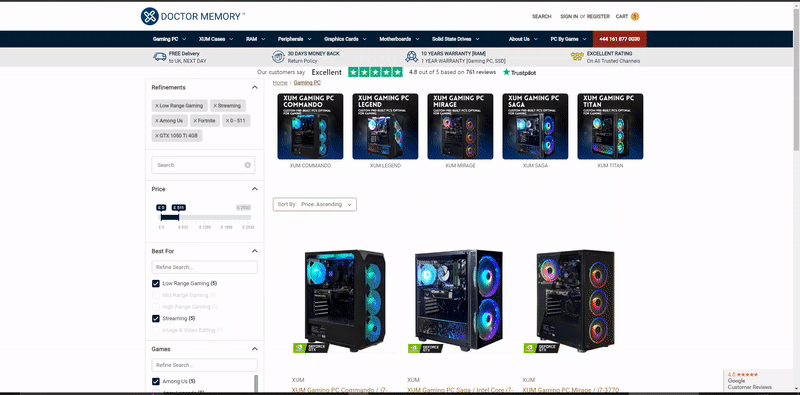The image size is (800, 395).
Task: Tick the Image & Video Editing checkbox
Action: 156,330
